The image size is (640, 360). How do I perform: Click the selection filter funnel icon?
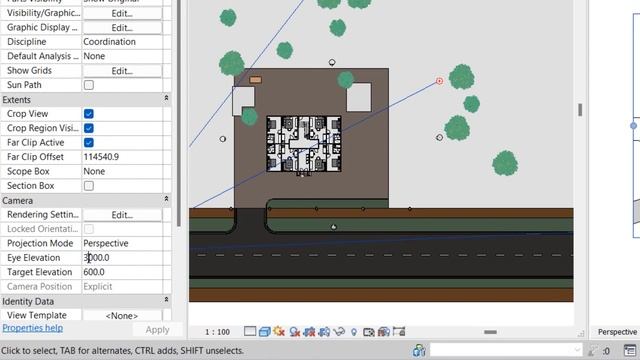click(x=593, y=351)
